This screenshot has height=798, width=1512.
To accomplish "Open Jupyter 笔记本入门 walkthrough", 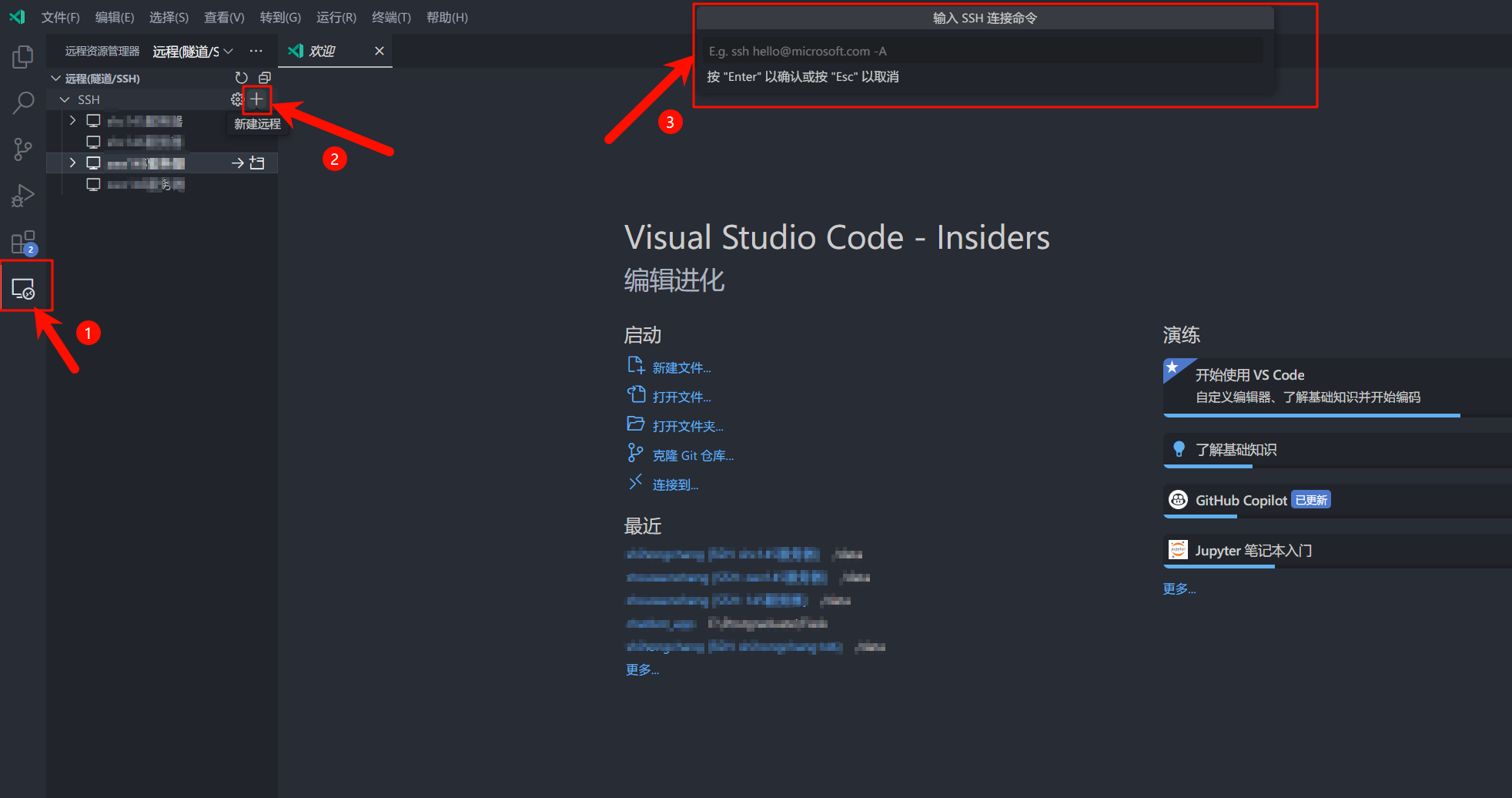I will point(1337,551).
